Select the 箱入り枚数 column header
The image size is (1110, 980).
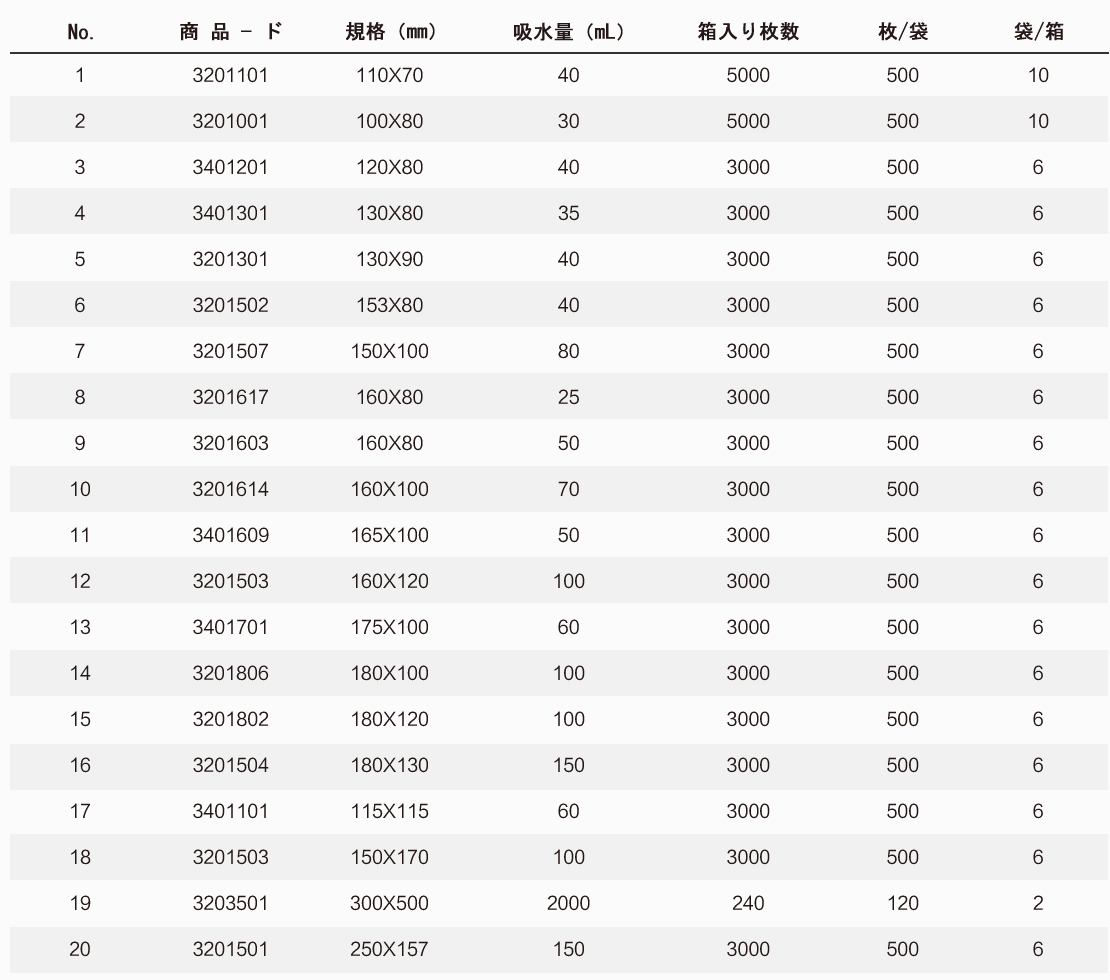(x=748, y=31)
